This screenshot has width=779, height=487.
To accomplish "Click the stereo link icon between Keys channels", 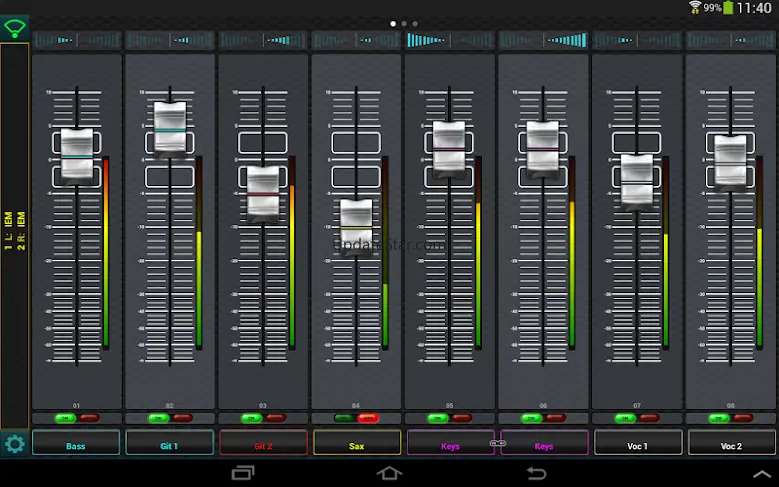I will [497, 443].
